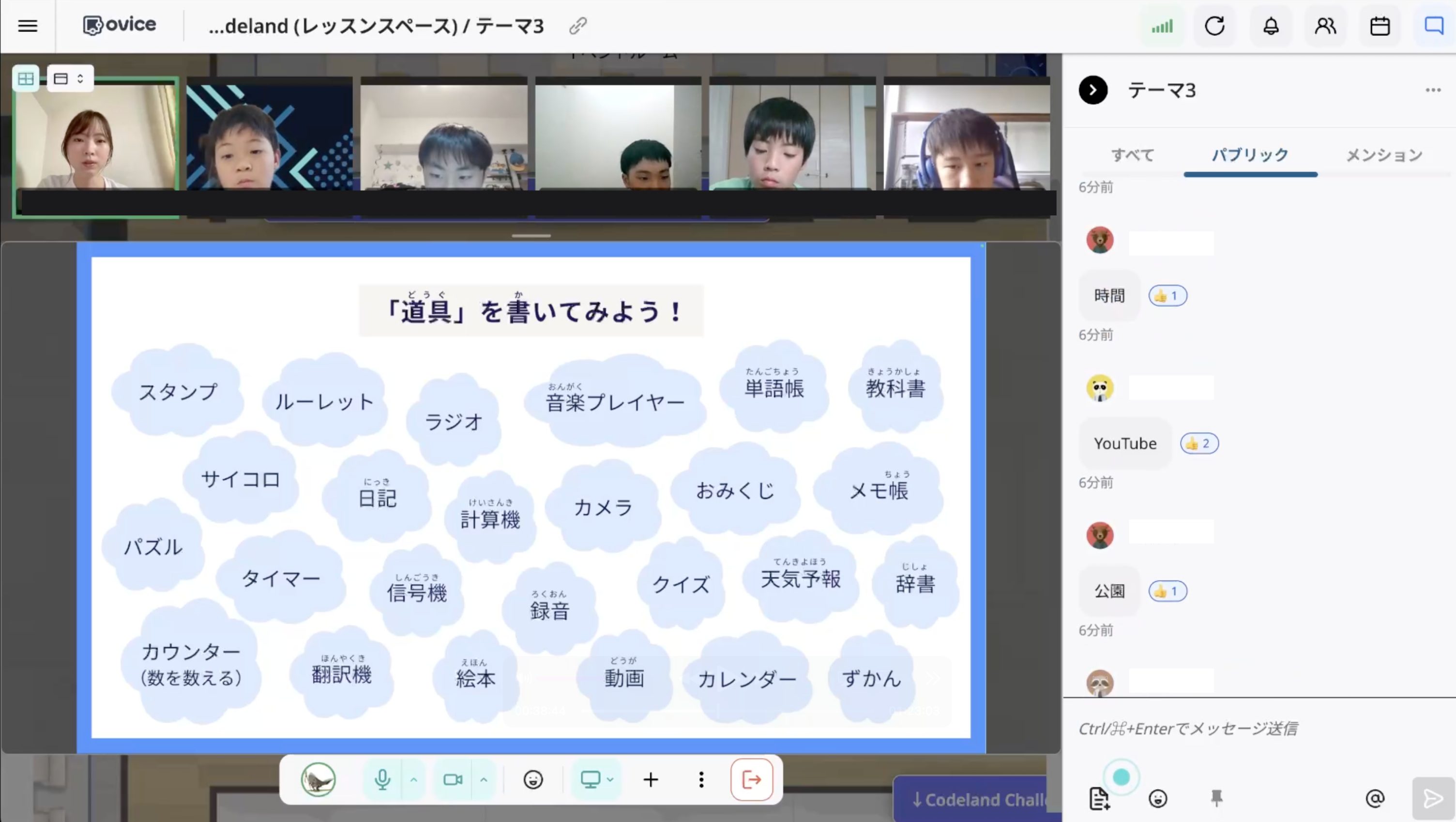Collapse chat panel with arrow button
1456x822 pixels.
pos(1093,91)
